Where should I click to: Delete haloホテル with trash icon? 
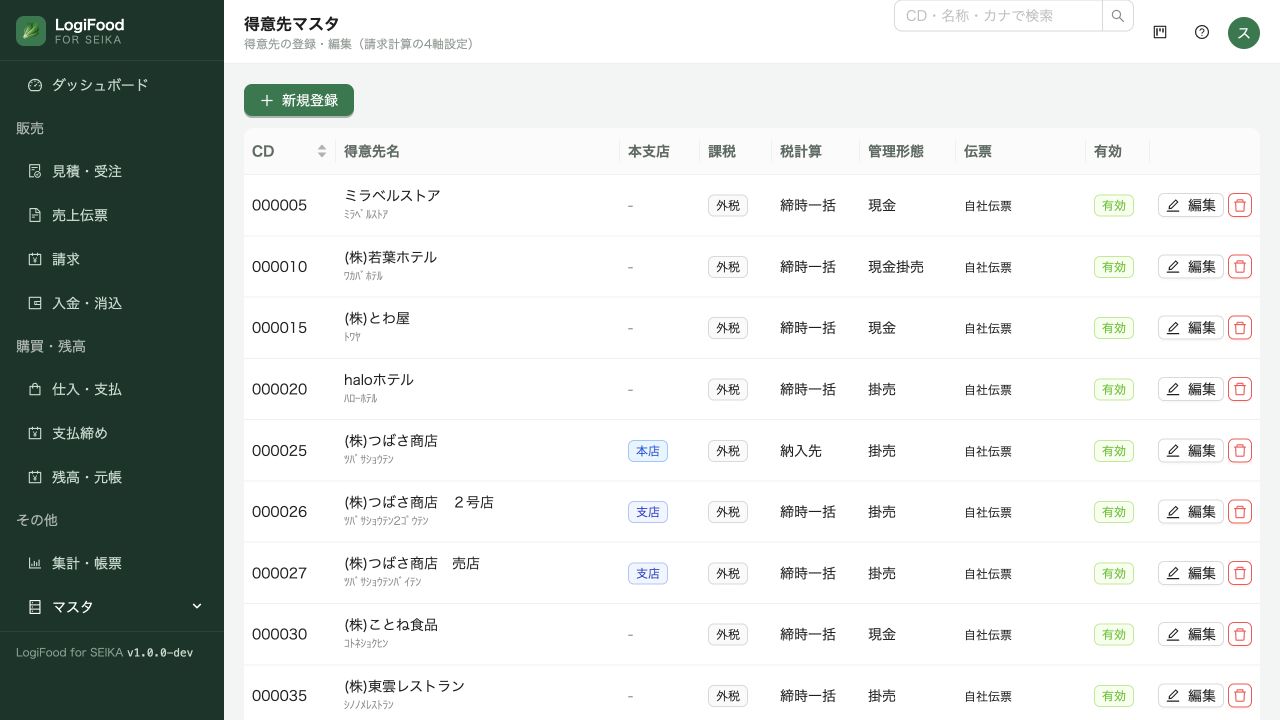tap(1240, 389)
